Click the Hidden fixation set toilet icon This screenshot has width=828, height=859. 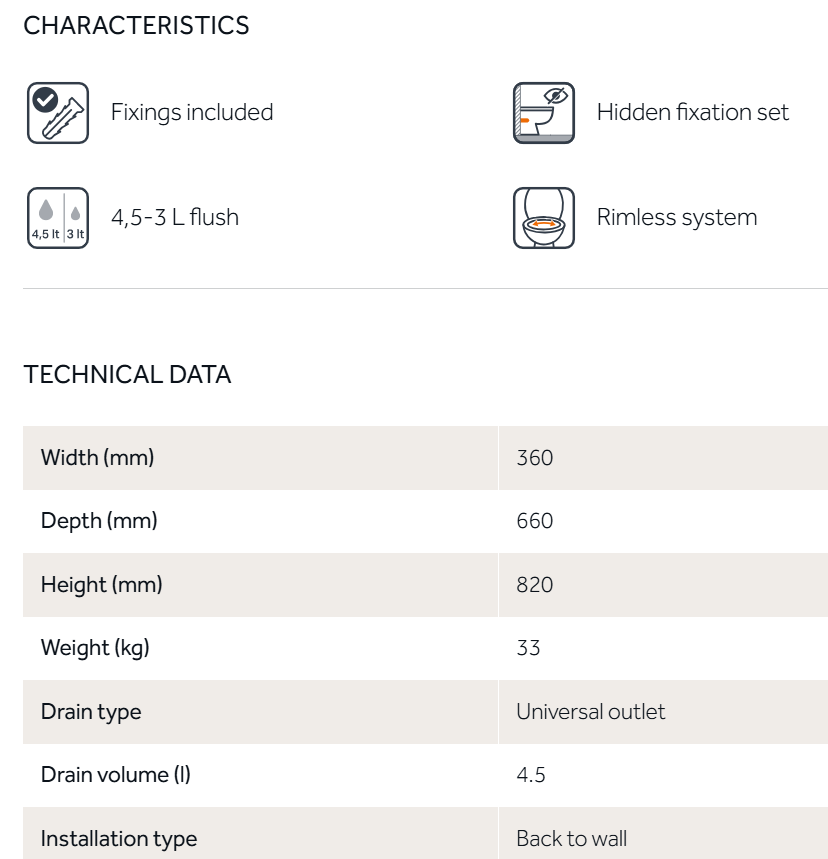543,113
